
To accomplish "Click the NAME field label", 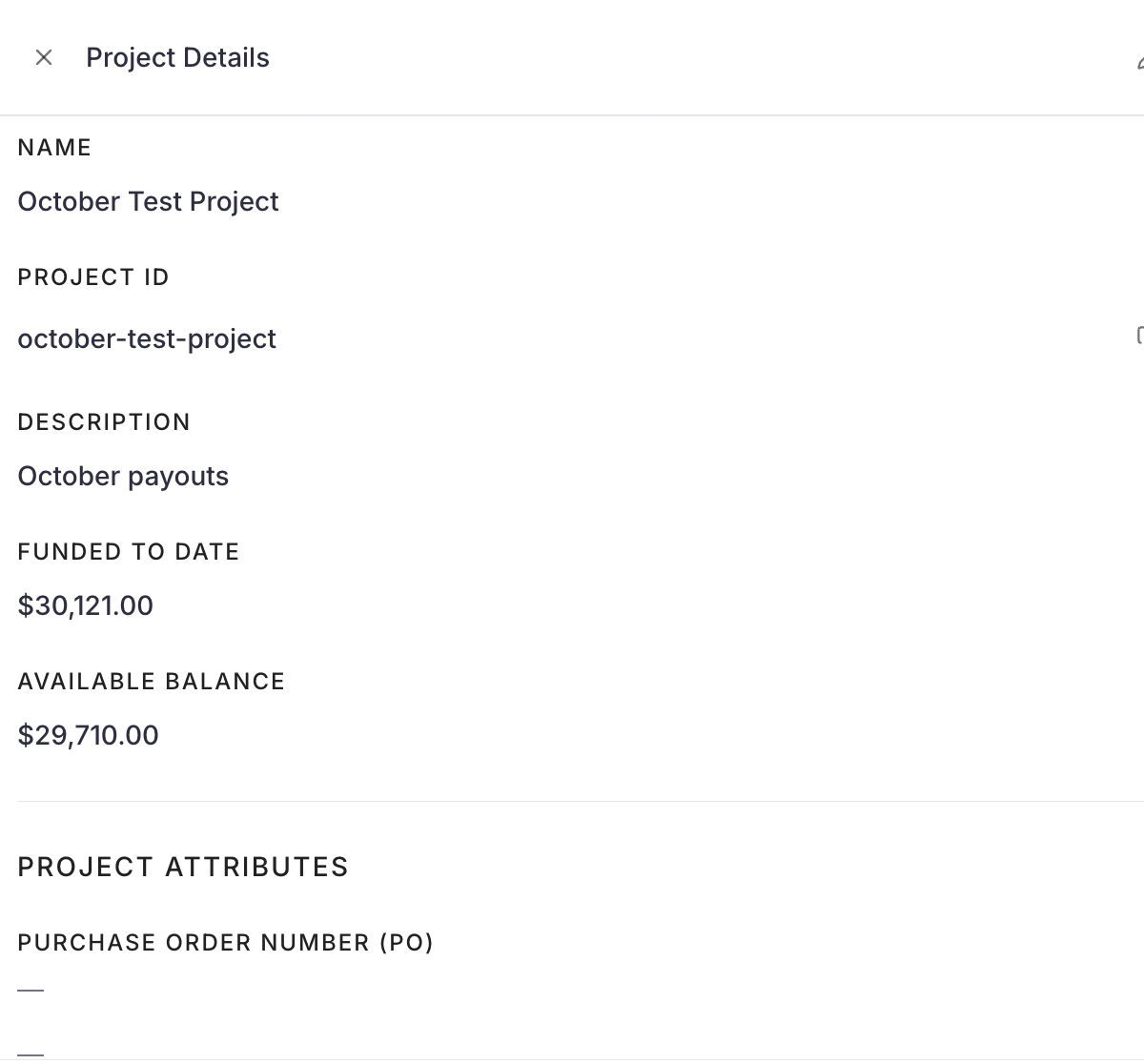I will (54, 148).
